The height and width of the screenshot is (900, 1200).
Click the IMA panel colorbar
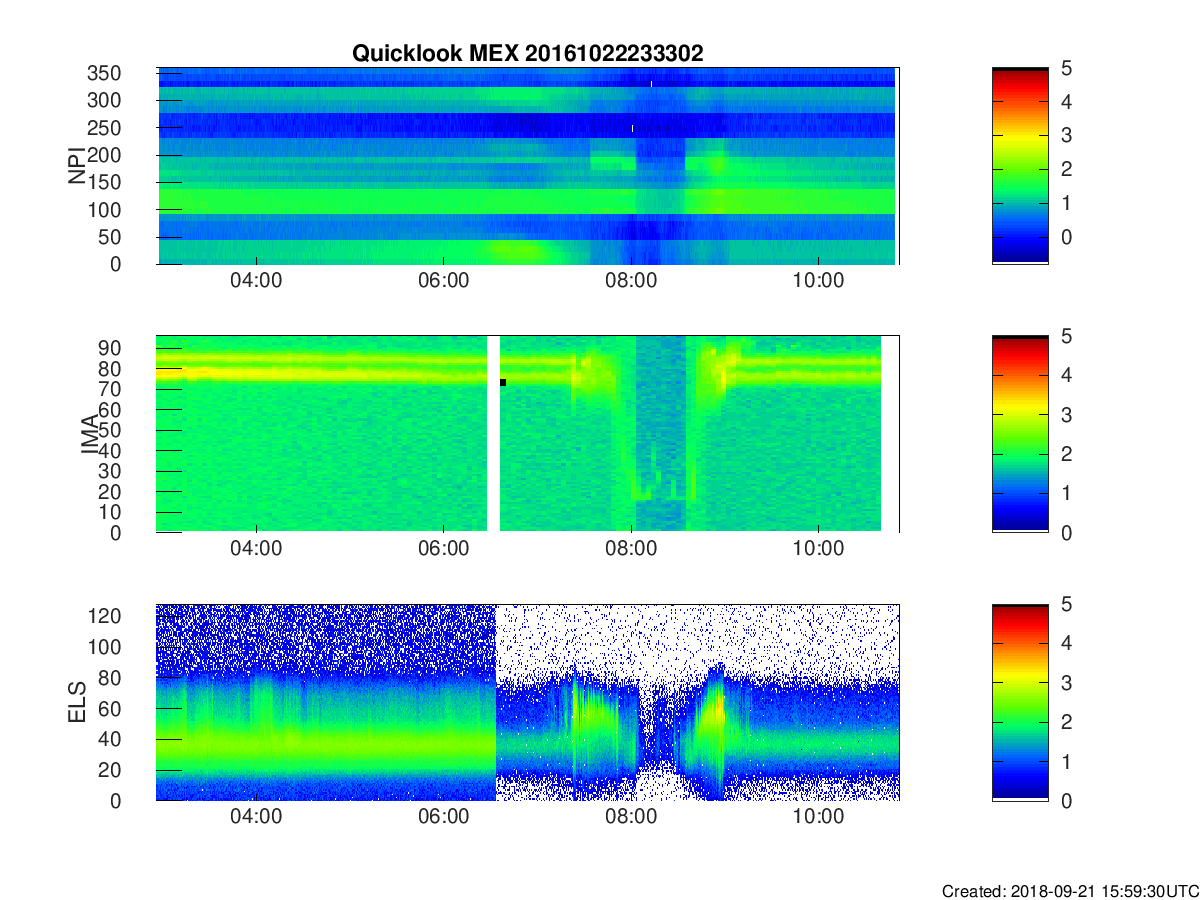pyautogui.click(x=1020, y=434)
